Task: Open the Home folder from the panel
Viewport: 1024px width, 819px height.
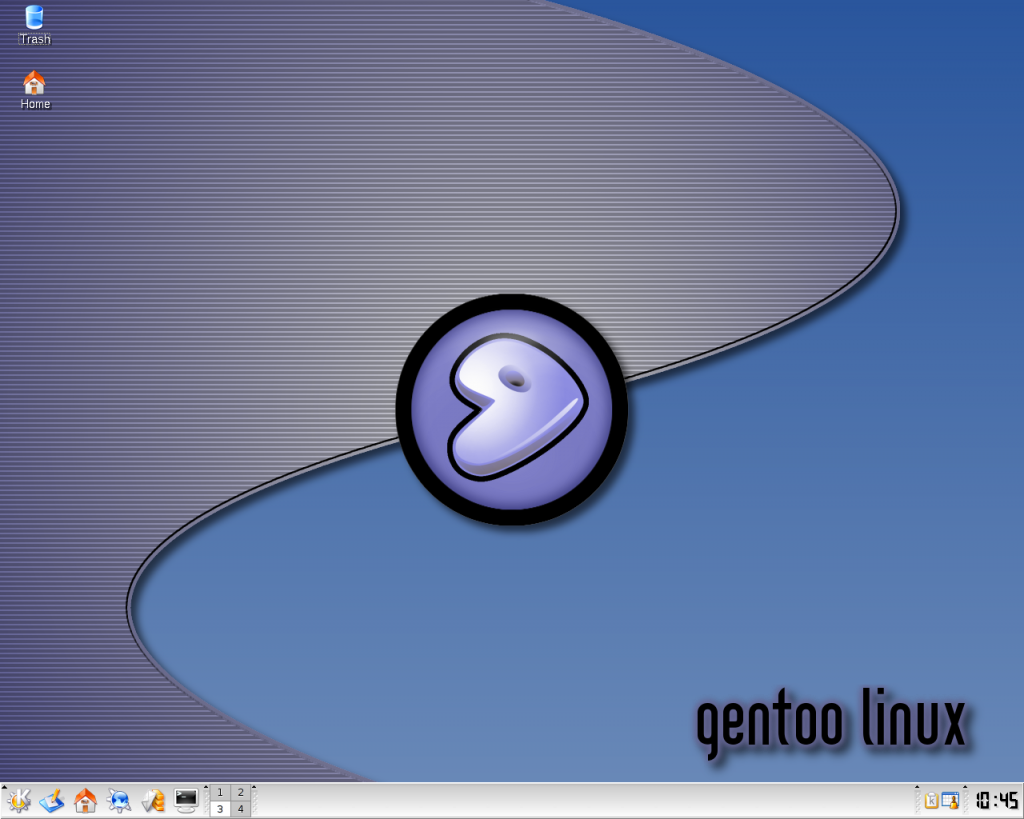Action: (85, 800)
